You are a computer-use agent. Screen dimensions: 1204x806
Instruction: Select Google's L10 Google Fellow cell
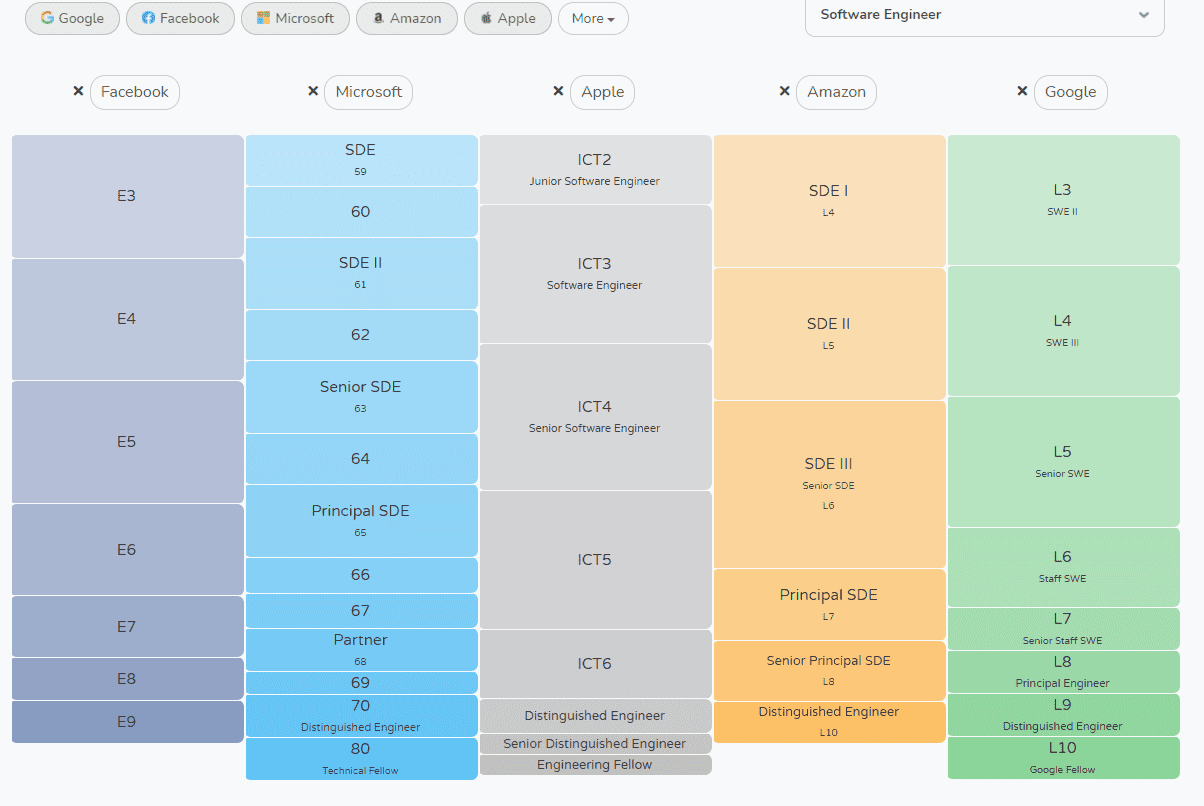(x=1062, y=757)
